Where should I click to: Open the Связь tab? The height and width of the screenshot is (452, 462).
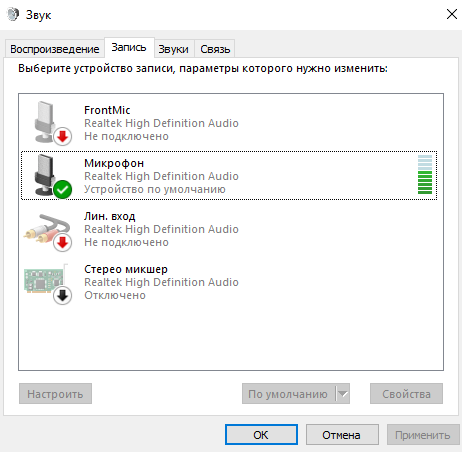215,49
